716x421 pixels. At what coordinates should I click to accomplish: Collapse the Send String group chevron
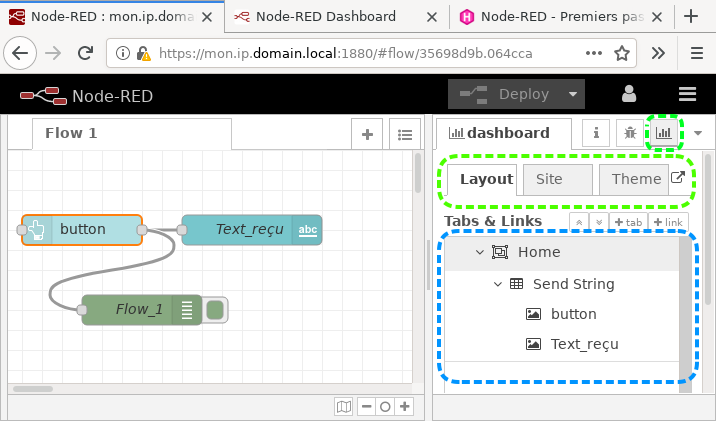point(498,284)
